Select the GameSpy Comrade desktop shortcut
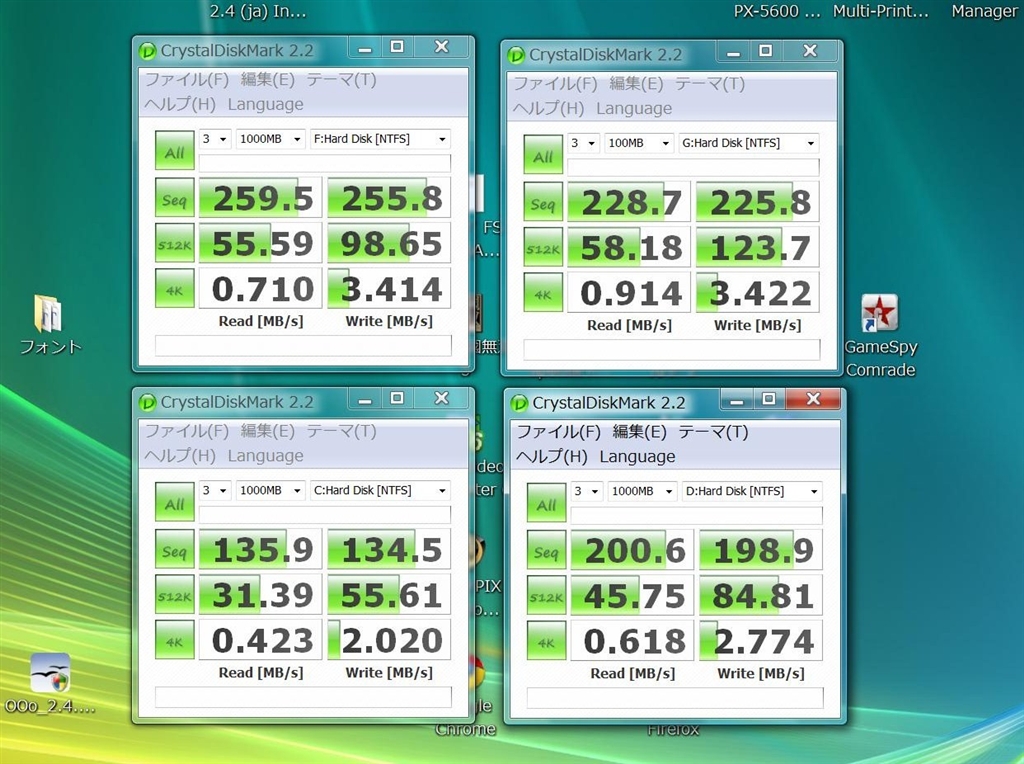 880,336
